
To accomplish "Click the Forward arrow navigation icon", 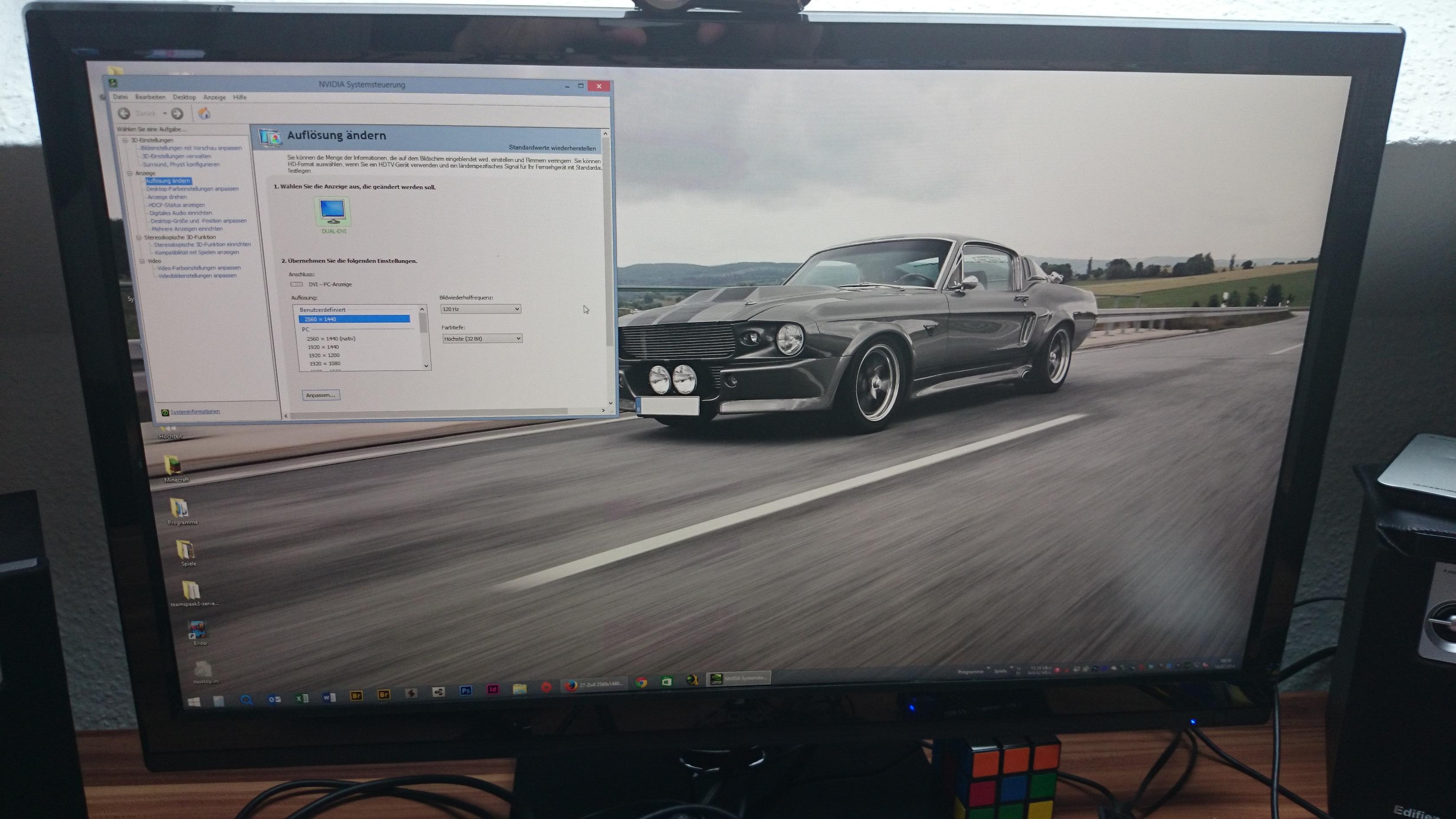I will (x=177, y=114).
